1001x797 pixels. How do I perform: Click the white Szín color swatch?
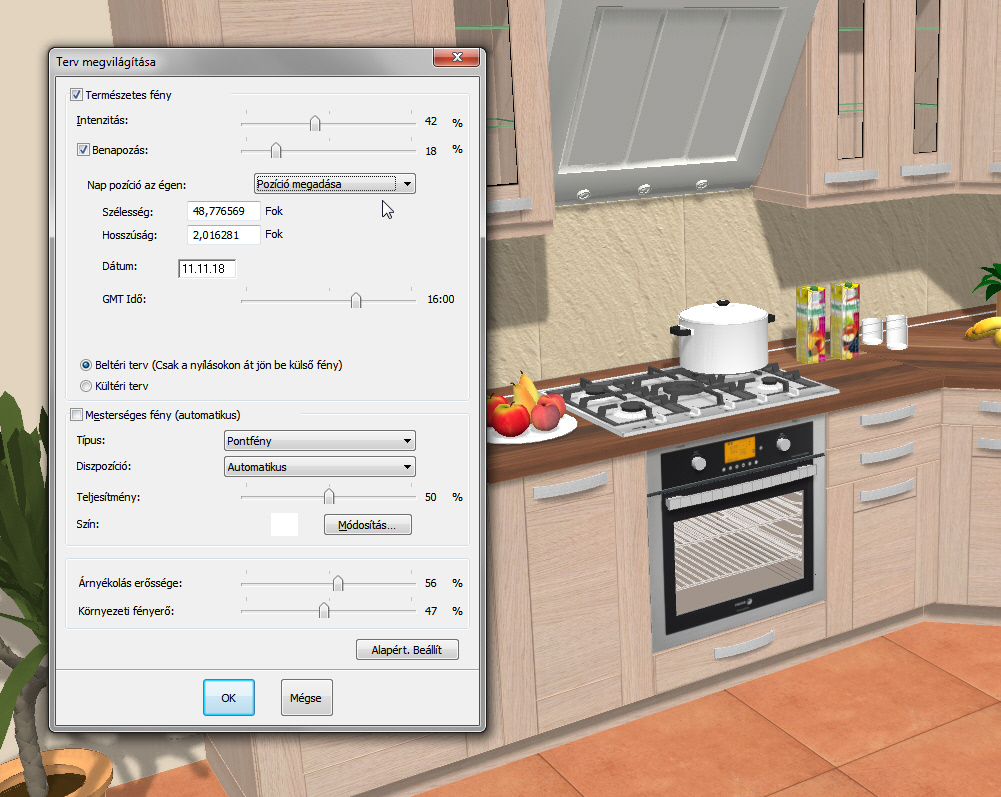click(284, 524)
